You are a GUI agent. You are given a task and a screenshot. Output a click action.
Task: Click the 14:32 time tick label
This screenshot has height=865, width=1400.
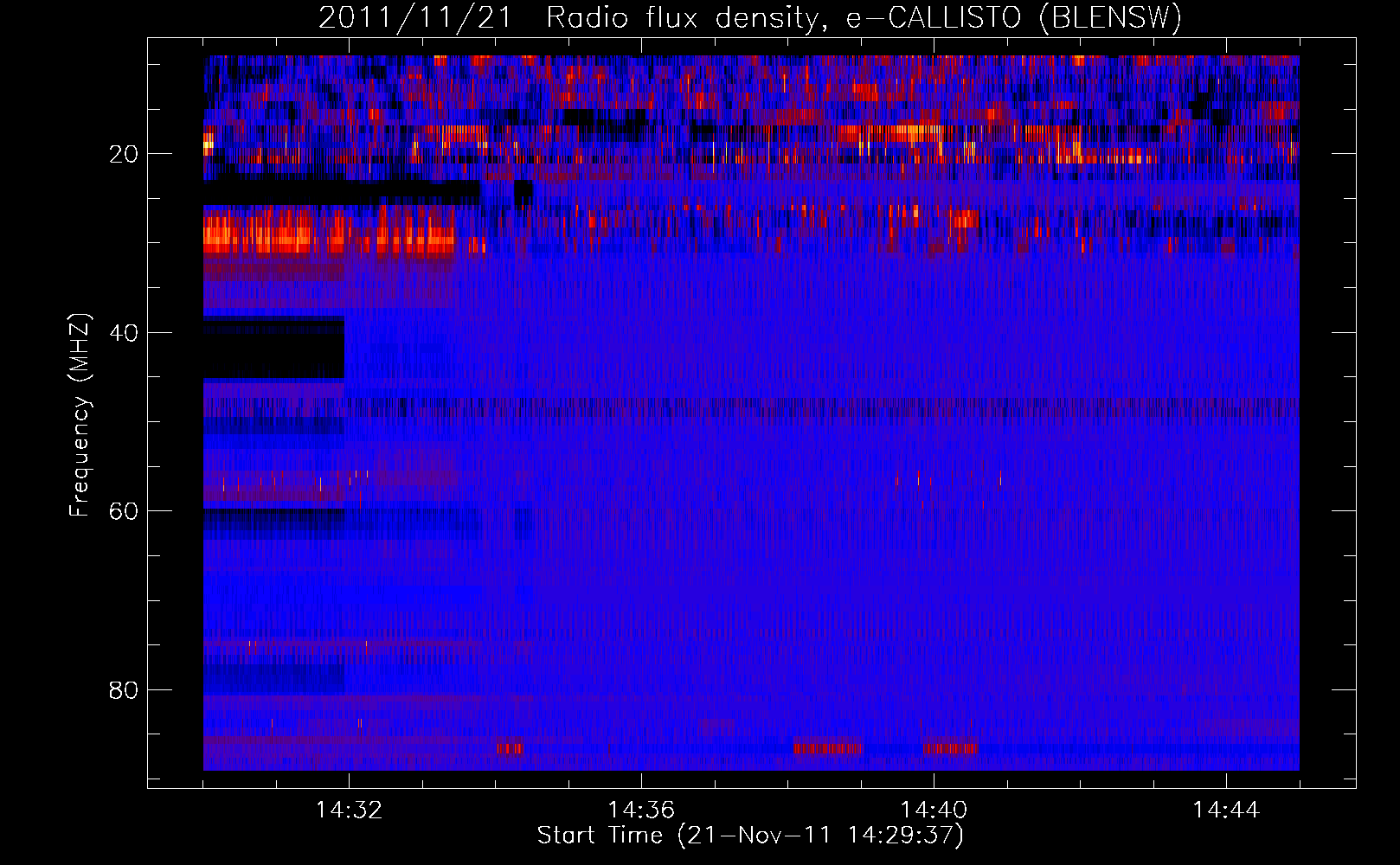click(349, 811)
